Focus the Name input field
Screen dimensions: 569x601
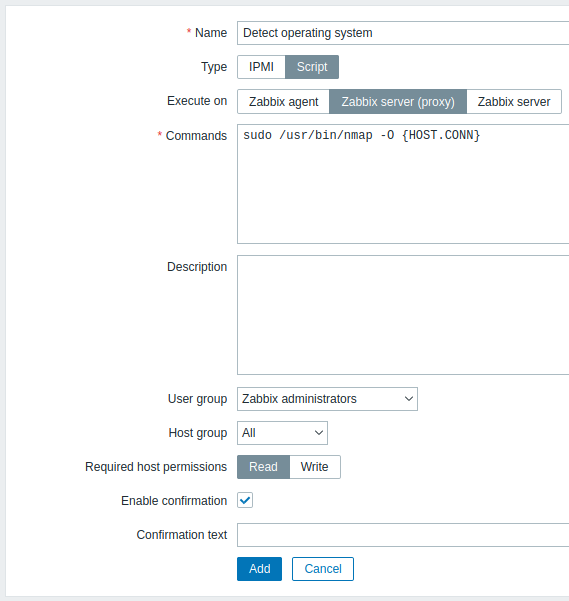point(403,33)
